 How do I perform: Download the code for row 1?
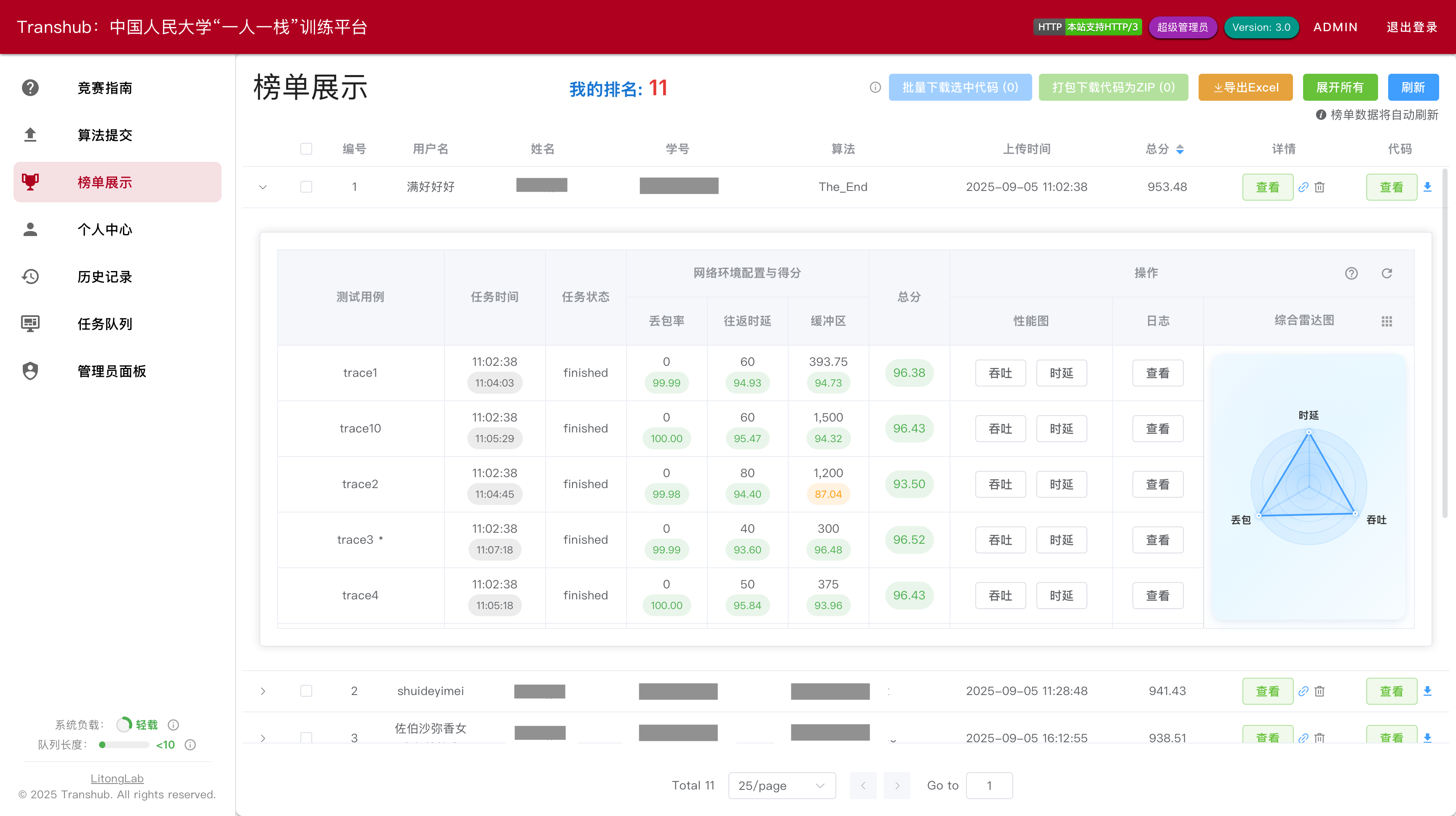point(1427,187)
